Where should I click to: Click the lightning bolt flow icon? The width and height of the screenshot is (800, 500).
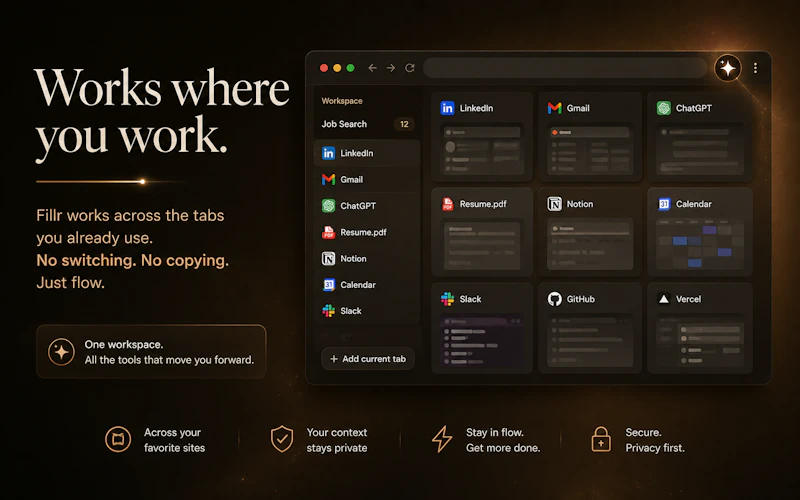tap(442, 439)
